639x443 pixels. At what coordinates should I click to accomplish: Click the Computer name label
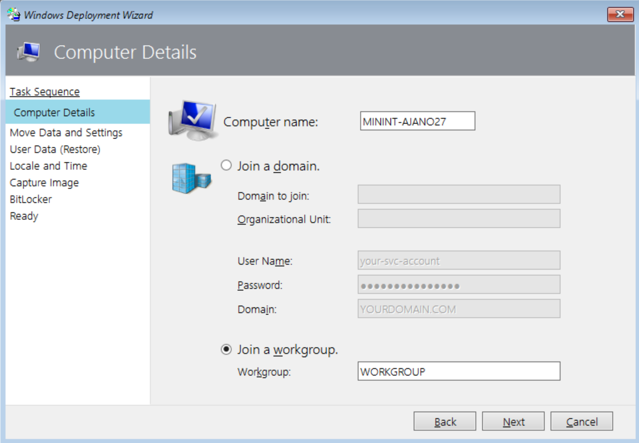(x=271, y=122)
